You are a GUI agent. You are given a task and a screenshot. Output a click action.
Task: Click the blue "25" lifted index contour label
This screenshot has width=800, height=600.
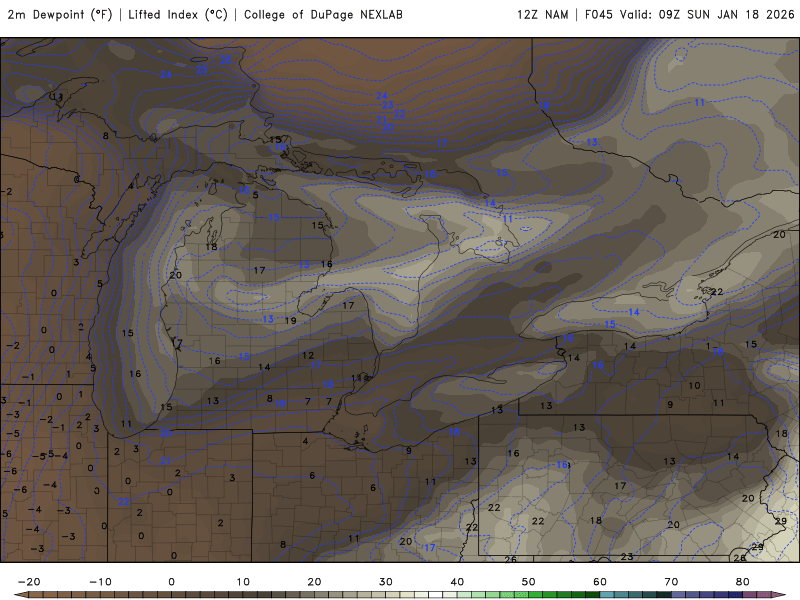coord(202,68)
